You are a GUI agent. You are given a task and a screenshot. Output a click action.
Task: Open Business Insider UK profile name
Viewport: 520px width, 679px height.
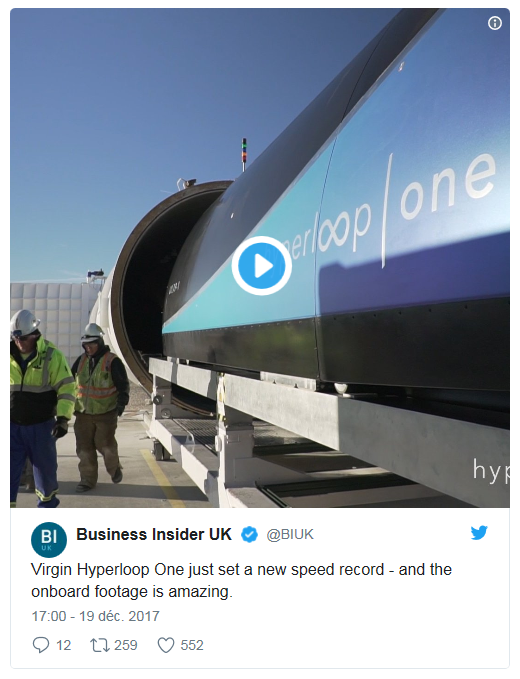(x=154, y=534)
